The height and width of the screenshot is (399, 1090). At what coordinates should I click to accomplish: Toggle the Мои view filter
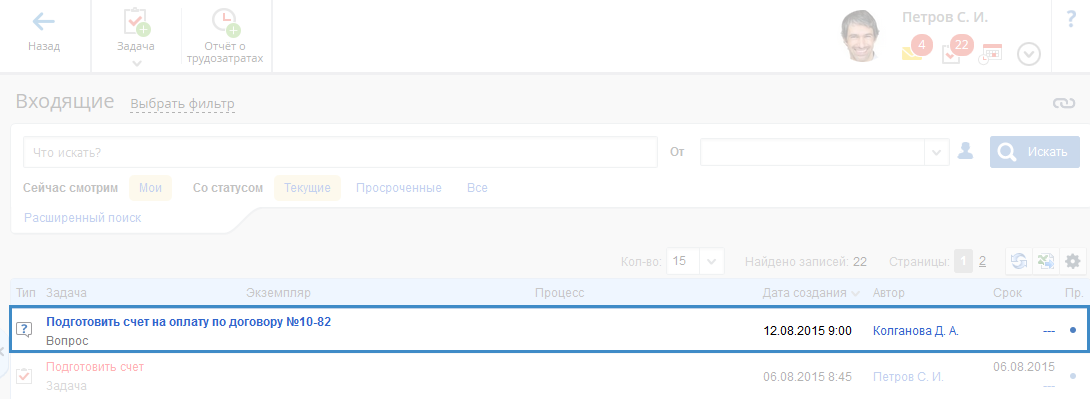(150, 188)
